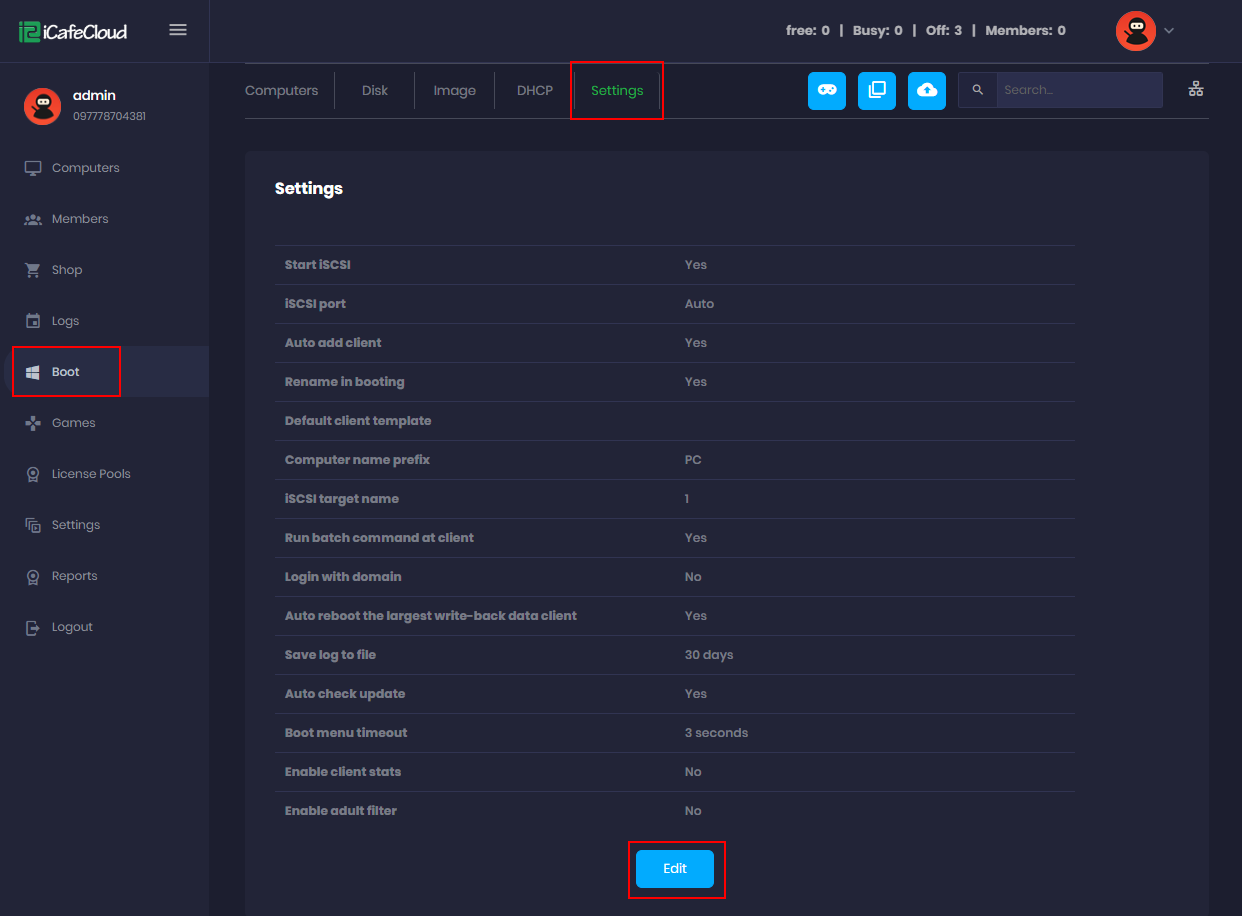Expand the user profile dropdown arrow
The height and width of the screenshot is (916, 1242).
point(1169,31)
